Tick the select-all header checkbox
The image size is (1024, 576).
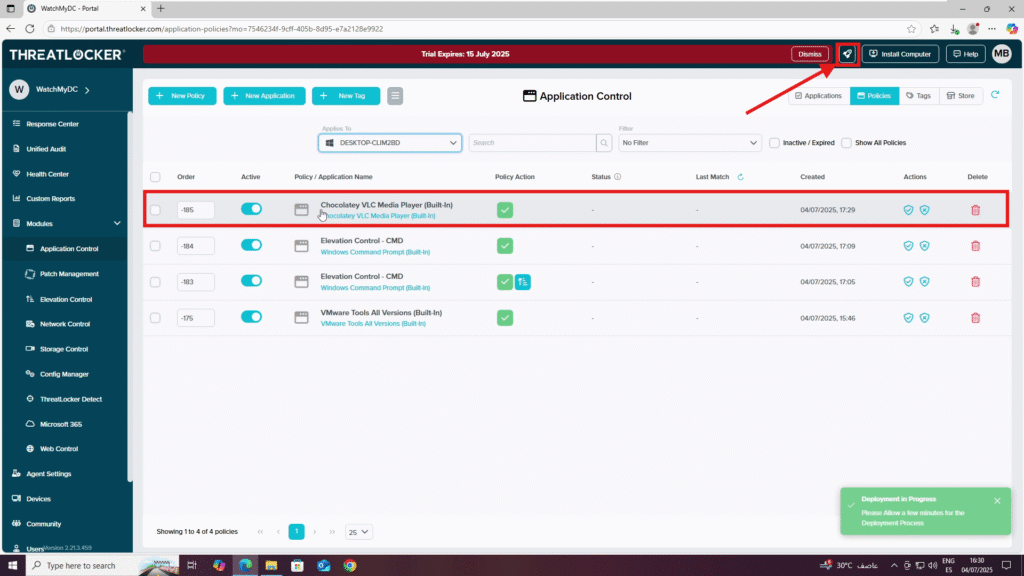155,177
